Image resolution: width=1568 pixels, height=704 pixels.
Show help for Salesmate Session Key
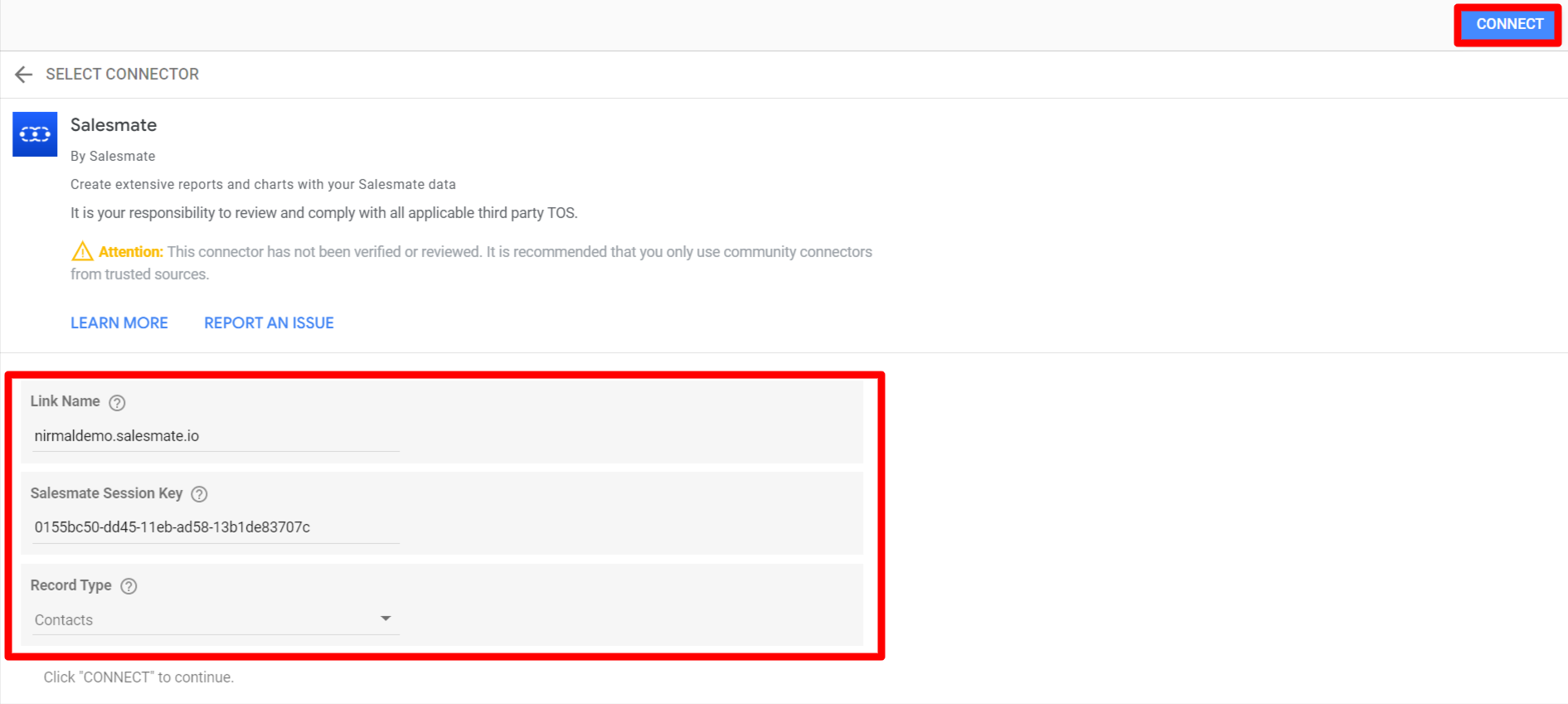point(199,494)
